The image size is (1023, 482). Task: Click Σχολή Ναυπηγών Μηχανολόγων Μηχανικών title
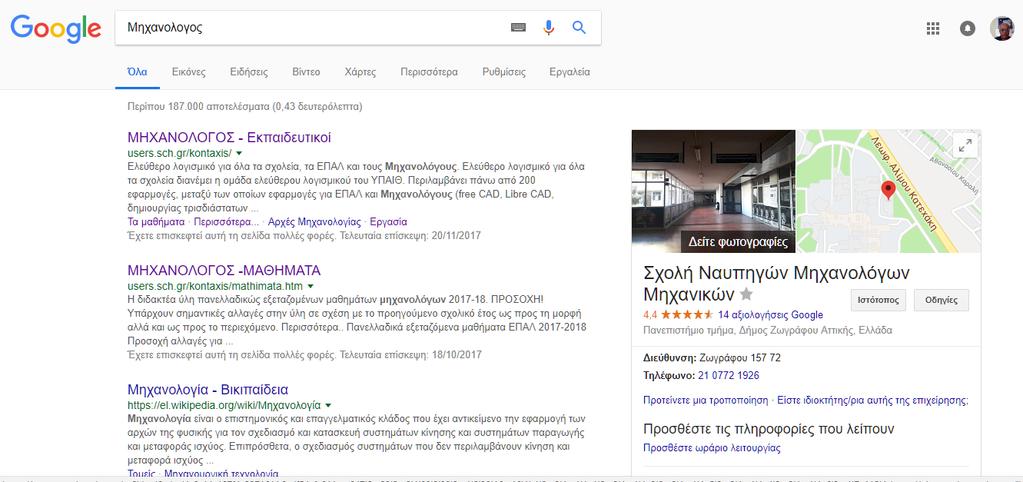(x=776, y=282)
